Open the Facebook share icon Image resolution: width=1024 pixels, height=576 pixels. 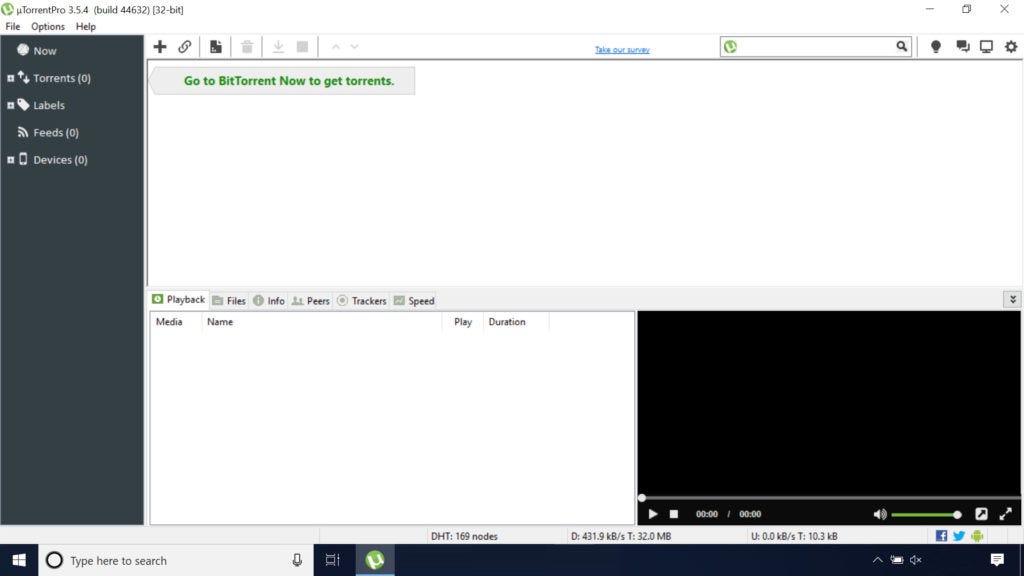tap(941, 536)
